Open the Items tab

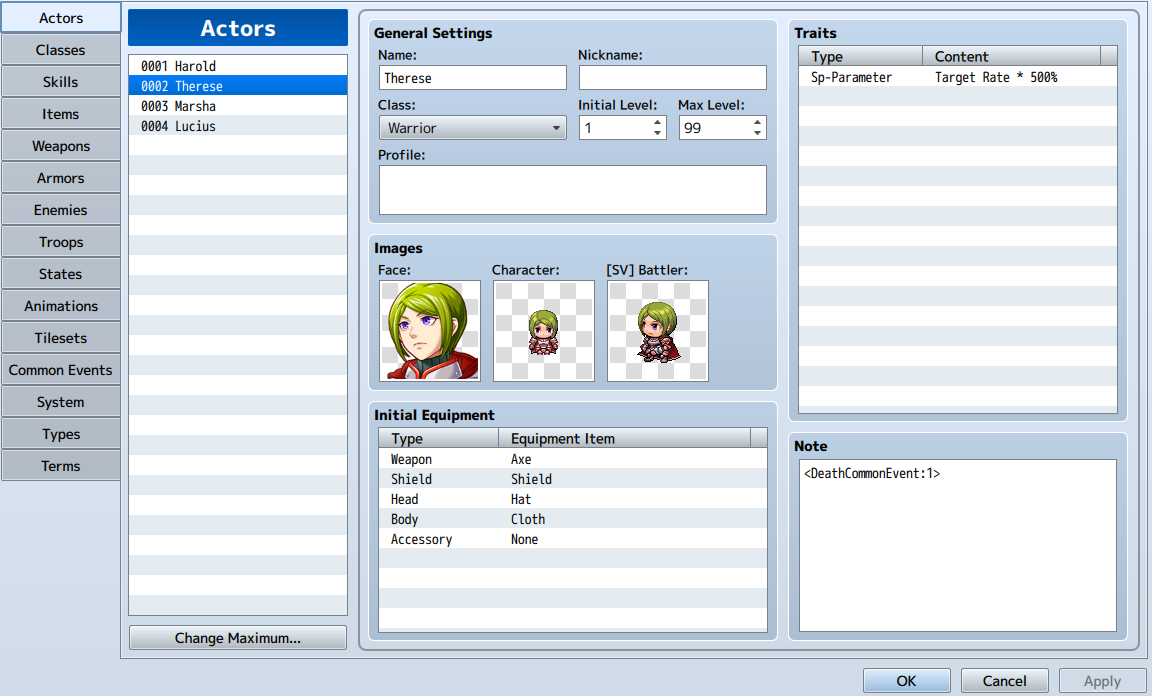tap(61, 114)
